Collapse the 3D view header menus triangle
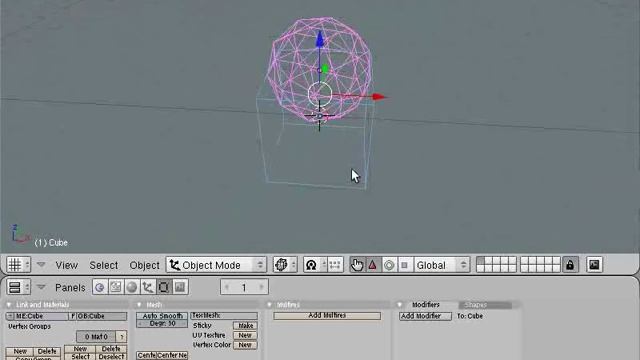Viewport: 640px width, 360px height. pos(41,265)
